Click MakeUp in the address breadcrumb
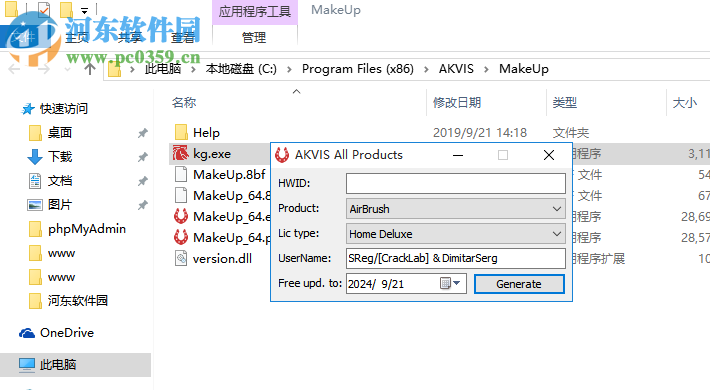The image size is (710, 390). 524,69
